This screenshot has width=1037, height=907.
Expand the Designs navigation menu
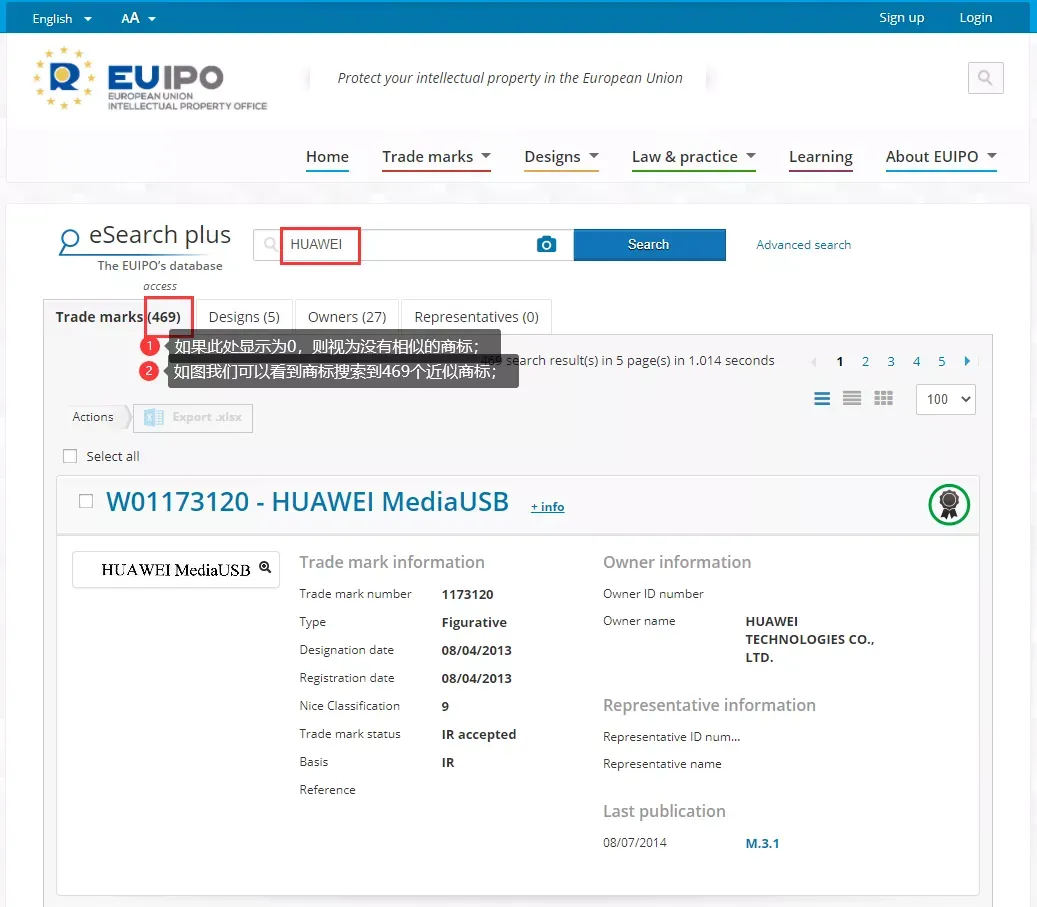pyautogui.click(x=561, y=157)
